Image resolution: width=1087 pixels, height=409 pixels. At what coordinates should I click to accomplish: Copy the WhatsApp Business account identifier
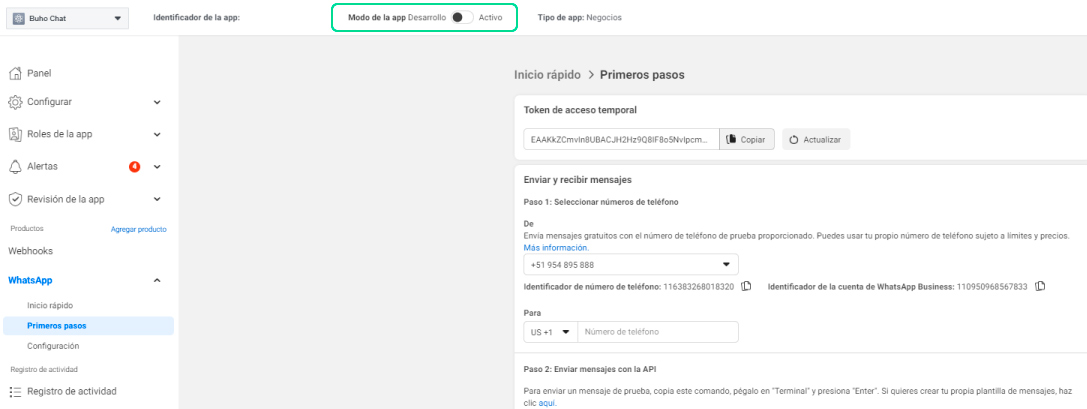coord(1040,287)
